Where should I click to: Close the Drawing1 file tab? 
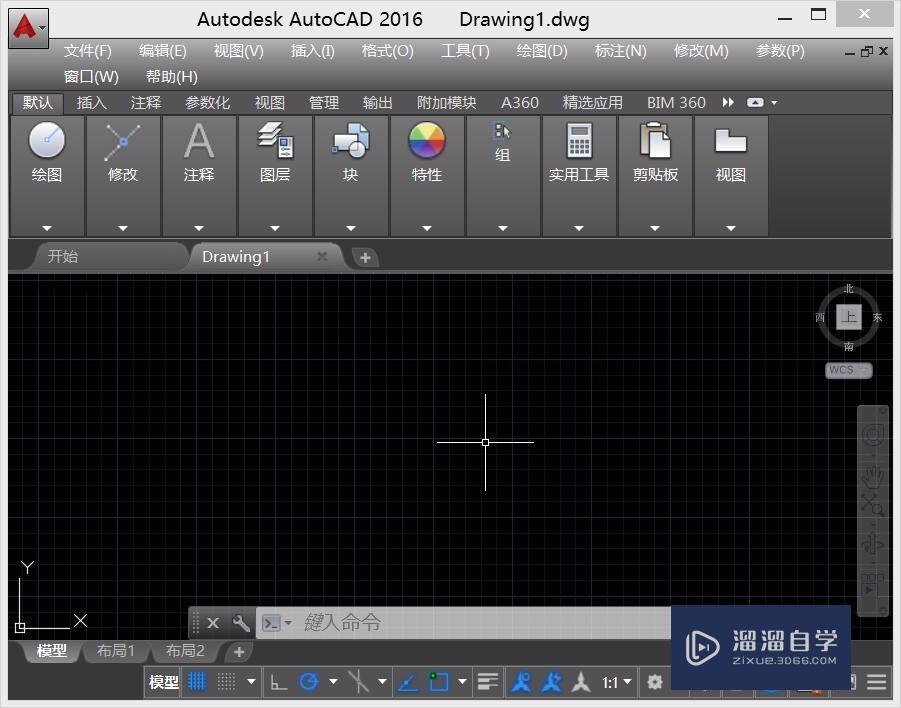322,256
